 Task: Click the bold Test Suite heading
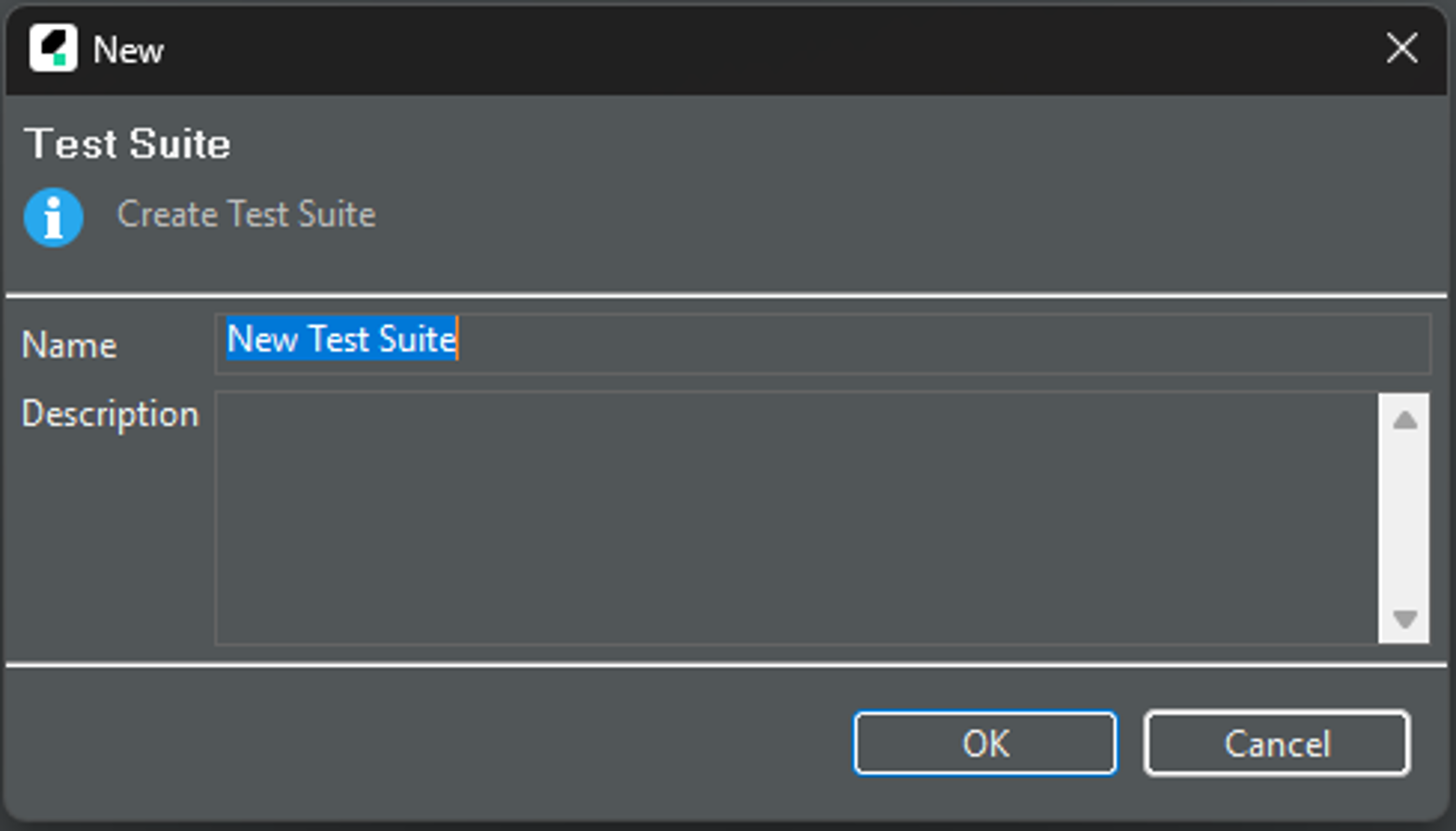pos(127,143)
